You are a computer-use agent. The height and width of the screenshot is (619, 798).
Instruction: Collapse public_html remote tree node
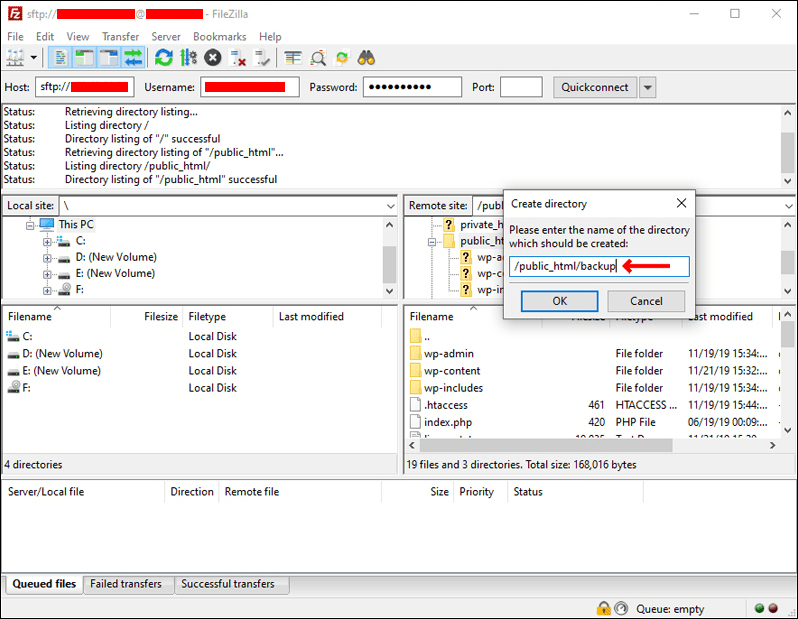click(x=432, y=242)
